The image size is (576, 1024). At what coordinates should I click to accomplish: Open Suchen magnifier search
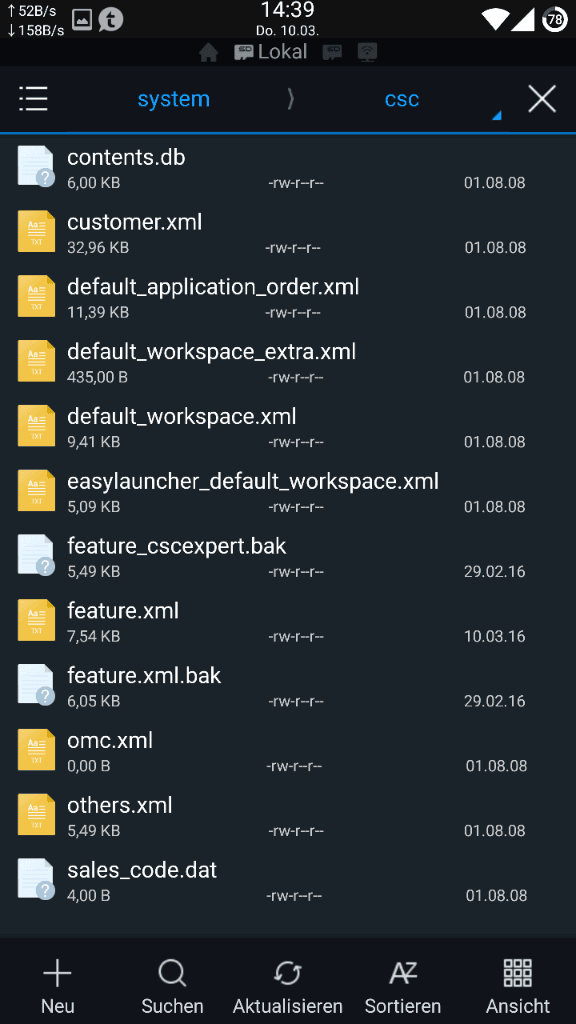[172, 974]
